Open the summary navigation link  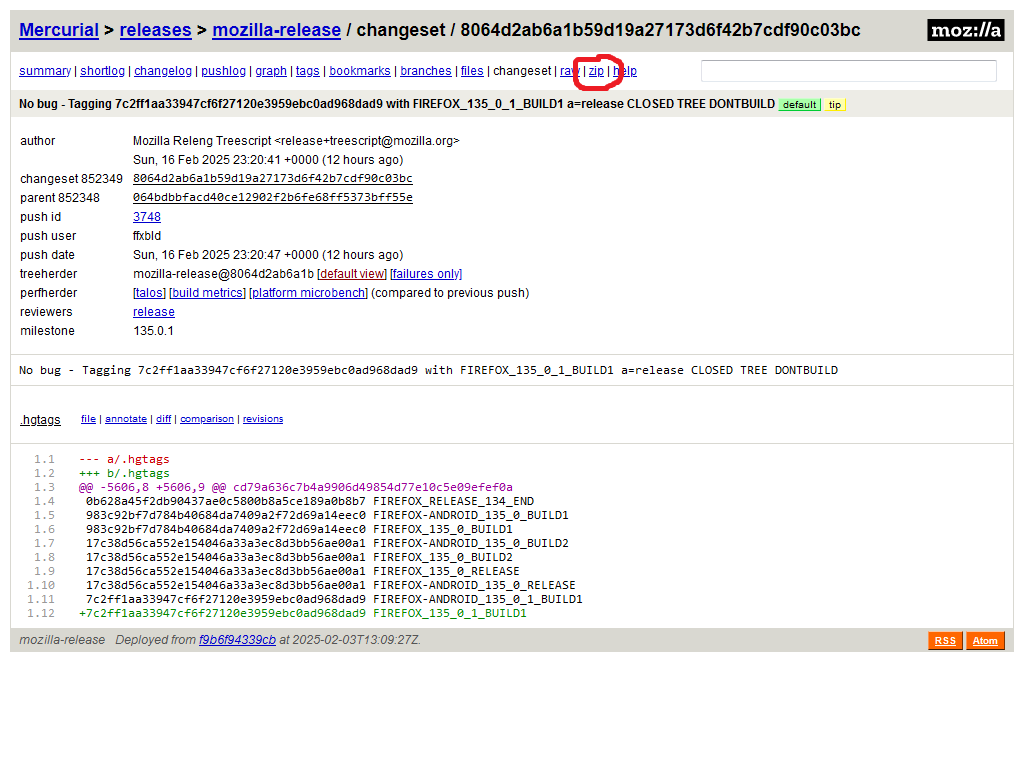45,71
